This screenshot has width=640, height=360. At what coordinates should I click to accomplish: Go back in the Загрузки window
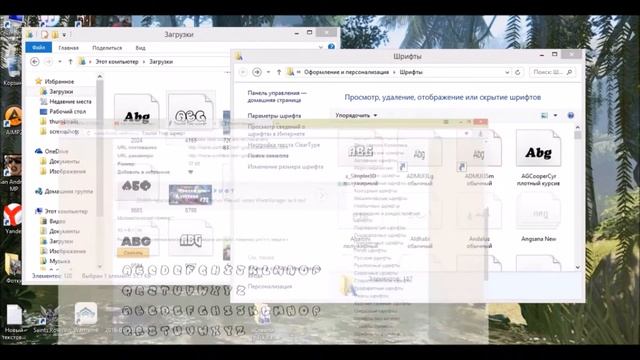pos(35,62)
